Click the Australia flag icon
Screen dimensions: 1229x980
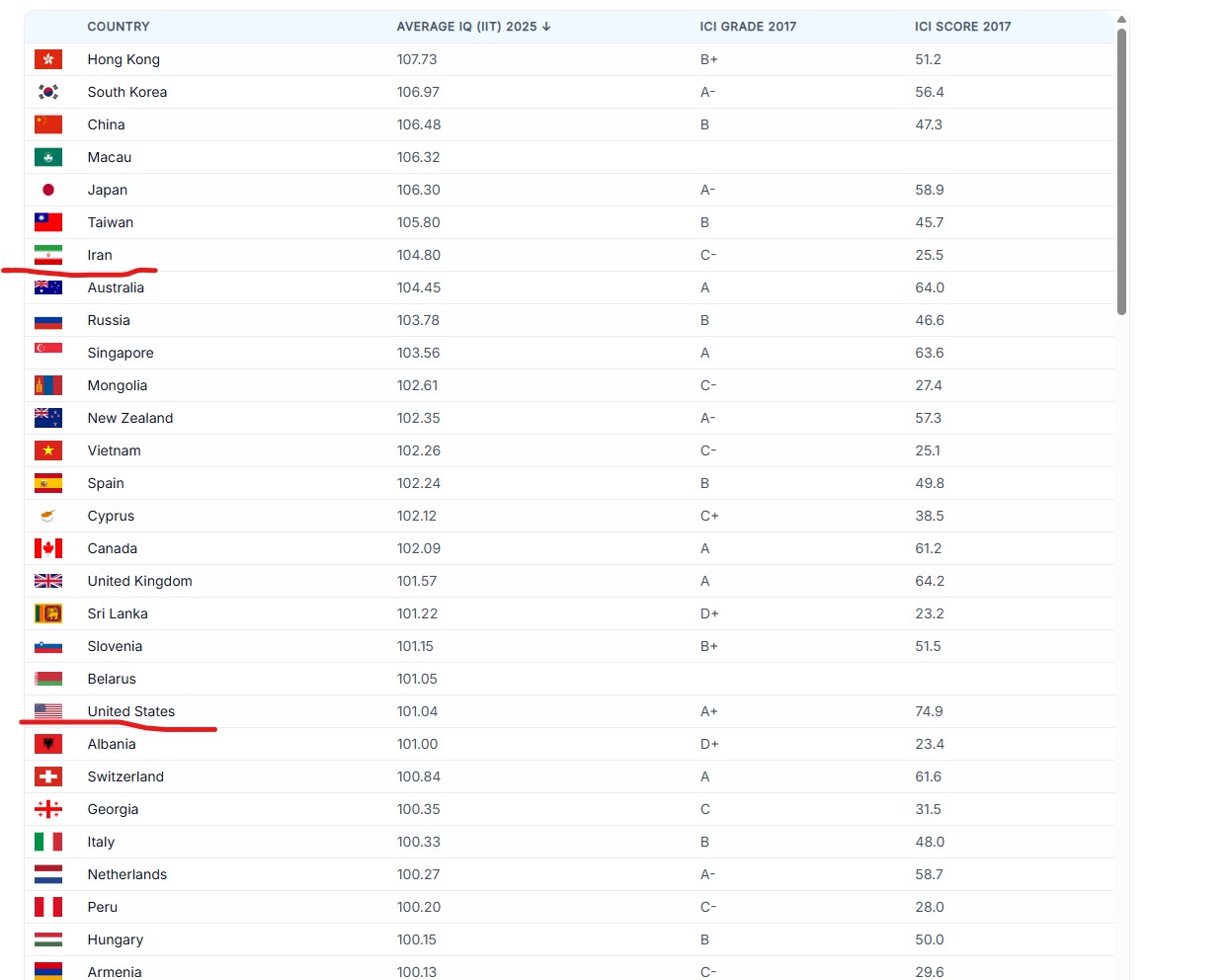click(x=48, y=287)
